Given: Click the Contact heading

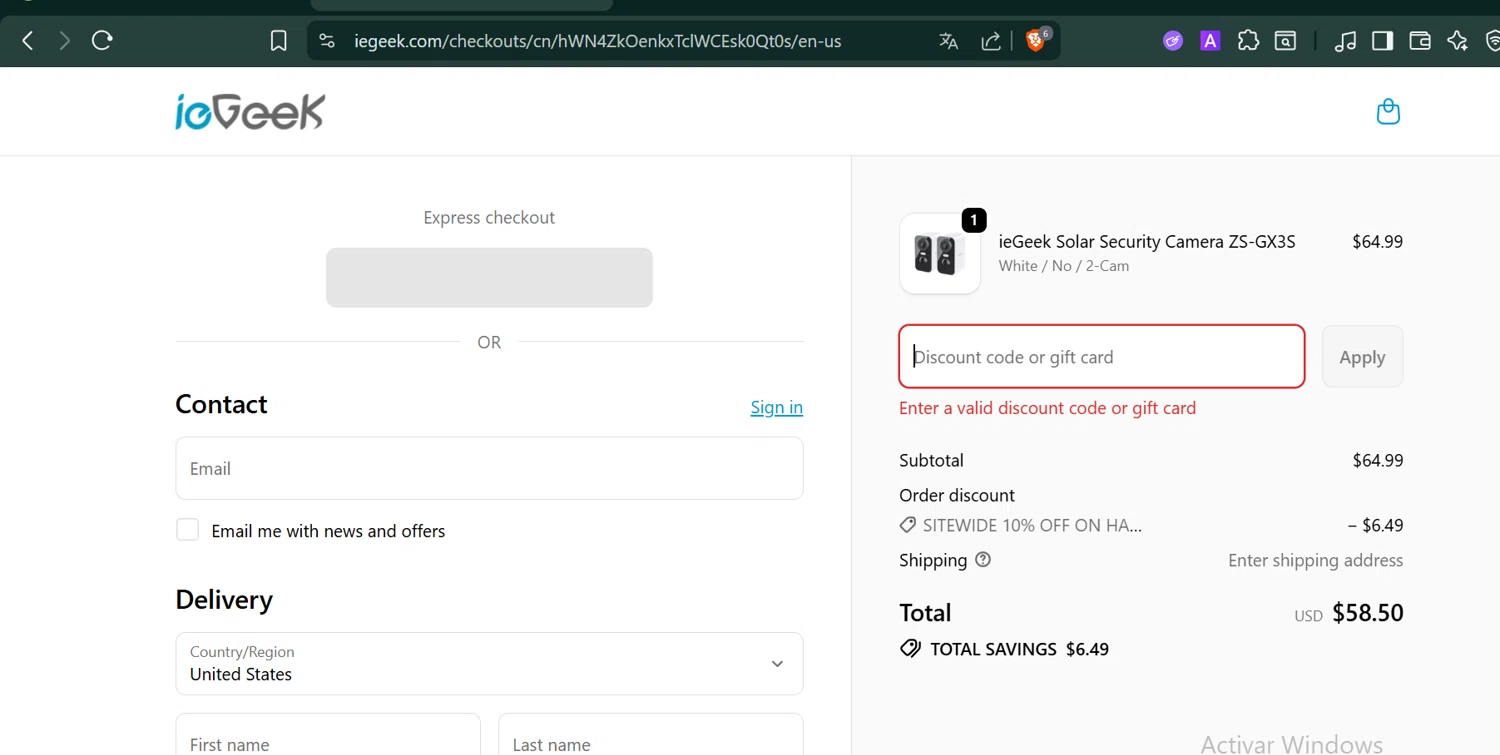Looking at the screenshot, I should pyautogui.click(x=221, y=404).
